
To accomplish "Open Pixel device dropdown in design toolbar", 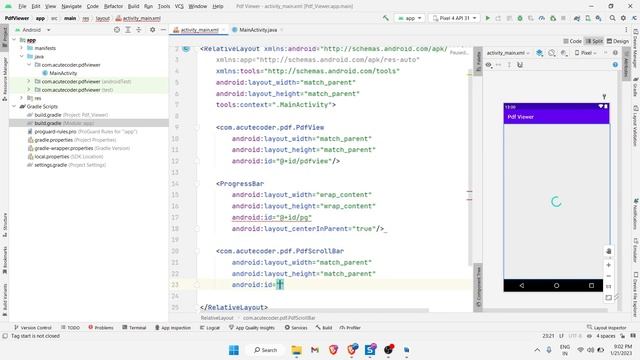I will point(586,53).
